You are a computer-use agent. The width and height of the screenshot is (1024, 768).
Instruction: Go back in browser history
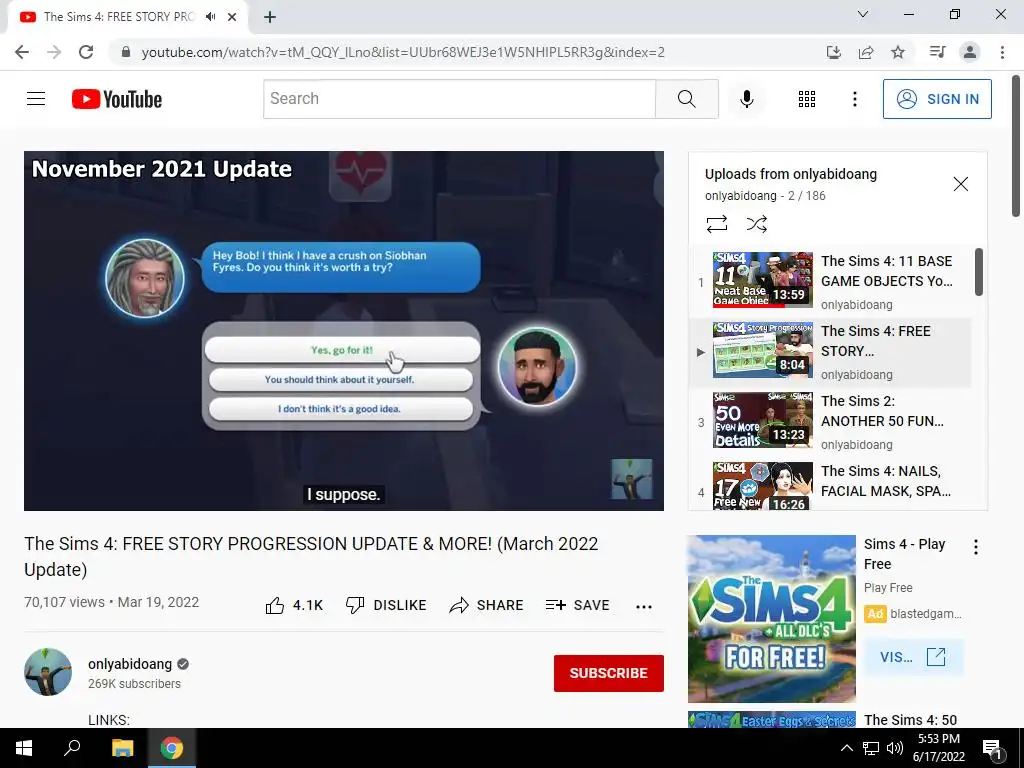tap(22, 52)
